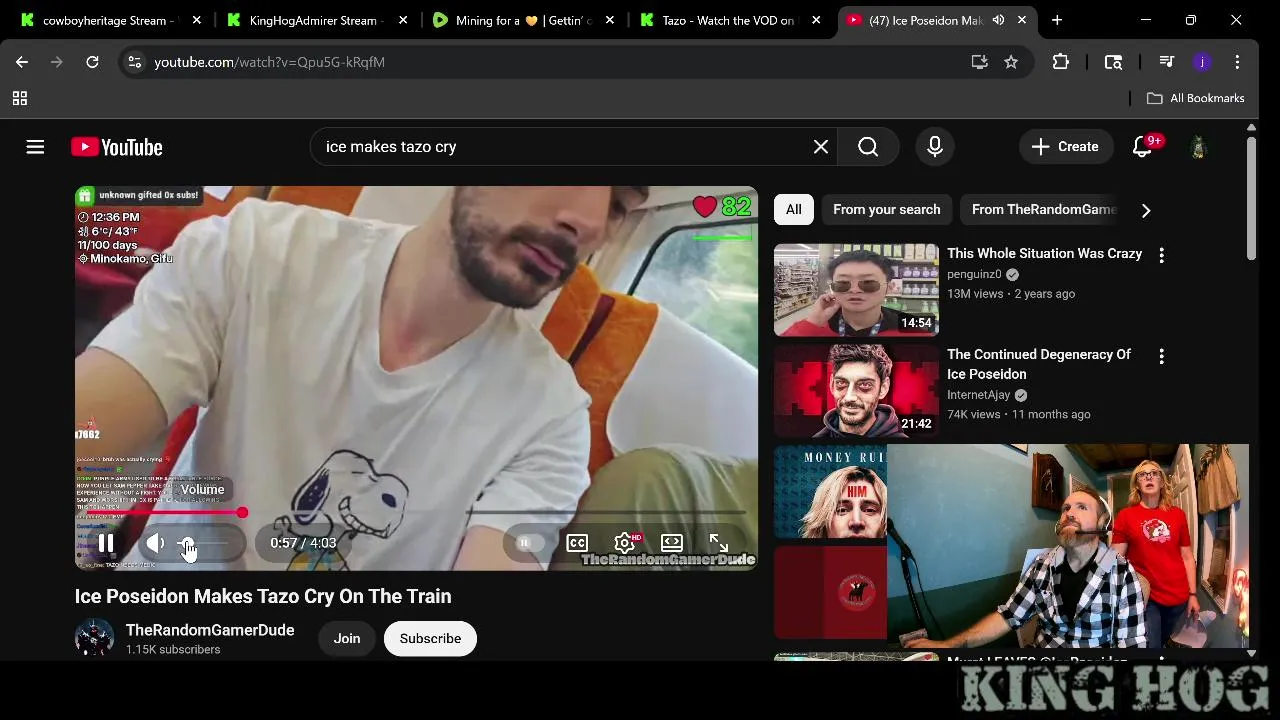Select the From your search chip
Image resolution: width=1280 pixels, height=720 pixels.
click(x=887, y=210)
